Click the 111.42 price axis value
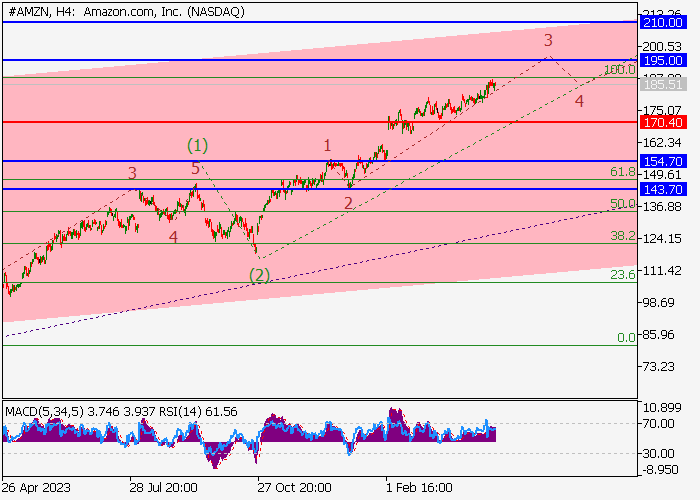Image resolution: width=700 pixels, height=500 pixels. click(x=662, y=270)
